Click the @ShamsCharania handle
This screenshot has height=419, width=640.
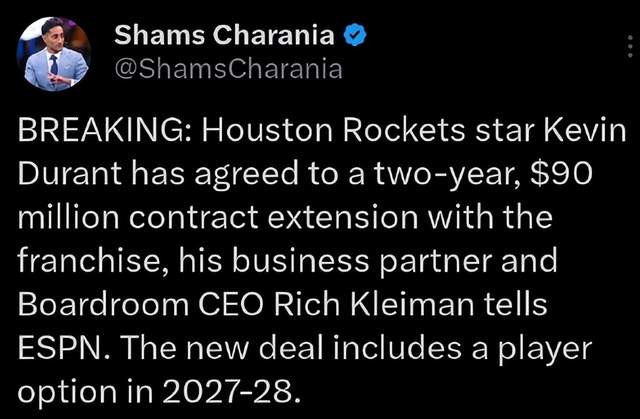pos(229,70)
